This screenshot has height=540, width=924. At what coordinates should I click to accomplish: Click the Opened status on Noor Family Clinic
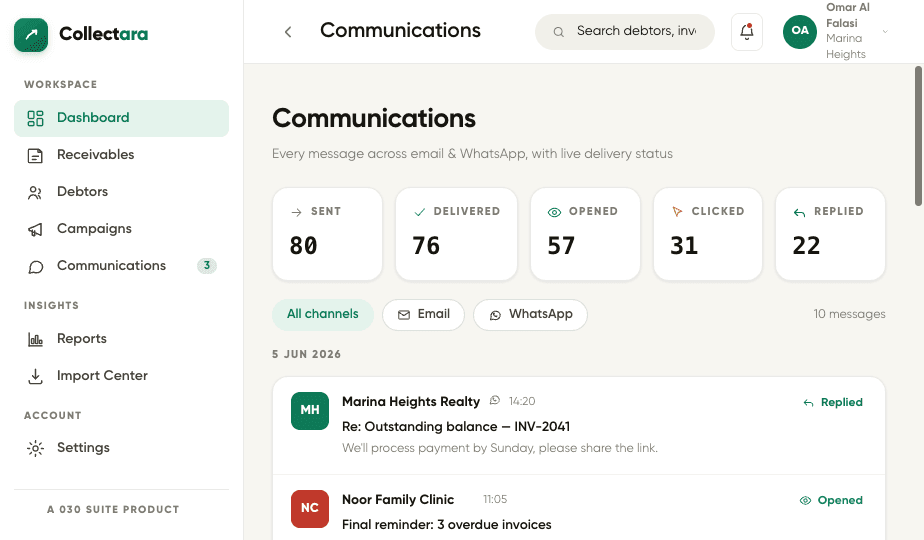(831, 501)
